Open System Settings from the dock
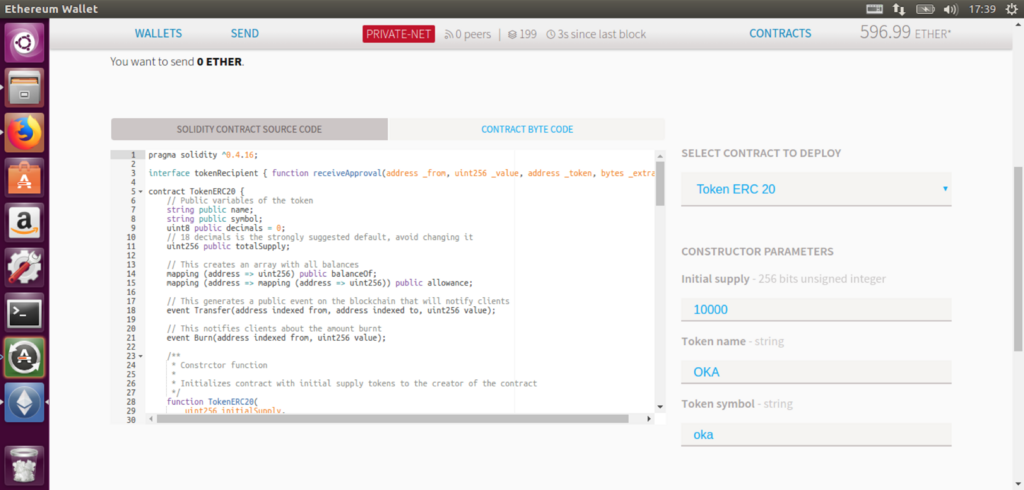 pos(24,267)
